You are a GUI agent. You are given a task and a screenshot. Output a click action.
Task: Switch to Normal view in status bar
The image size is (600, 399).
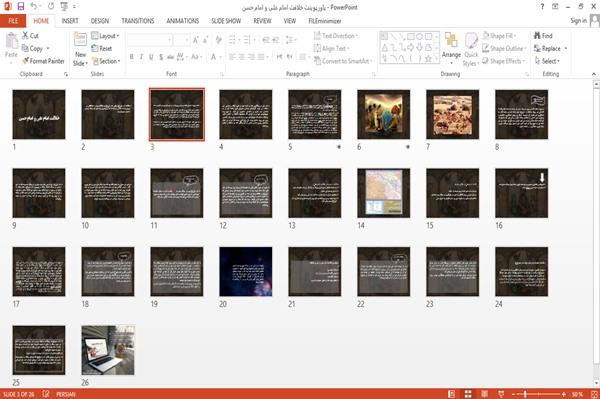click(452, 394)
